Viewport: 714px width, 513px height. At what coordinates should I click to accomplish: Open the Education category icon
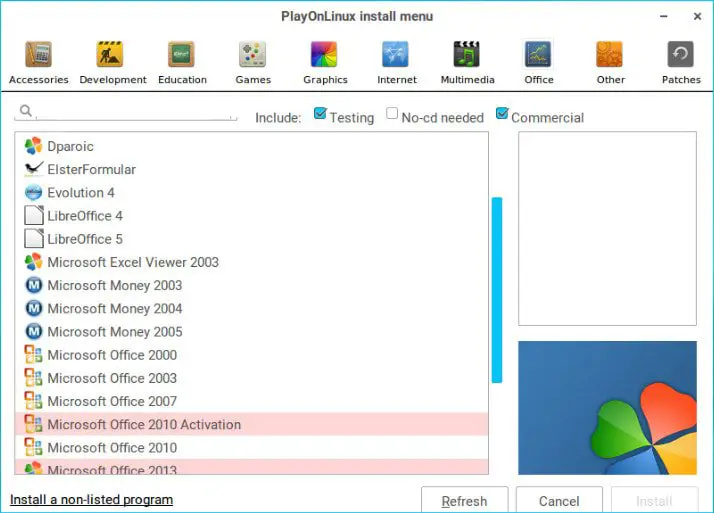[x=181, y=54]
